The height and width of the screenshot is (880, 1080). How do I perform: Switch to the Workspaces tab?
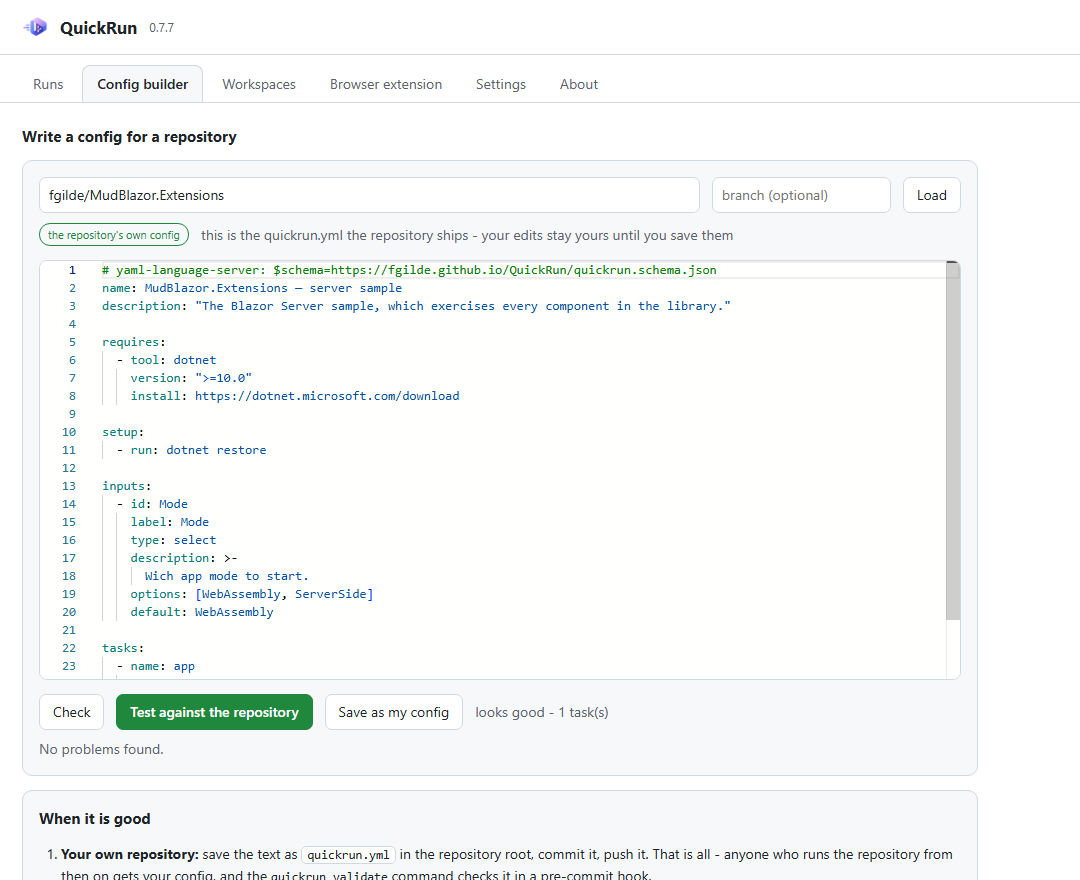[259, 84]
